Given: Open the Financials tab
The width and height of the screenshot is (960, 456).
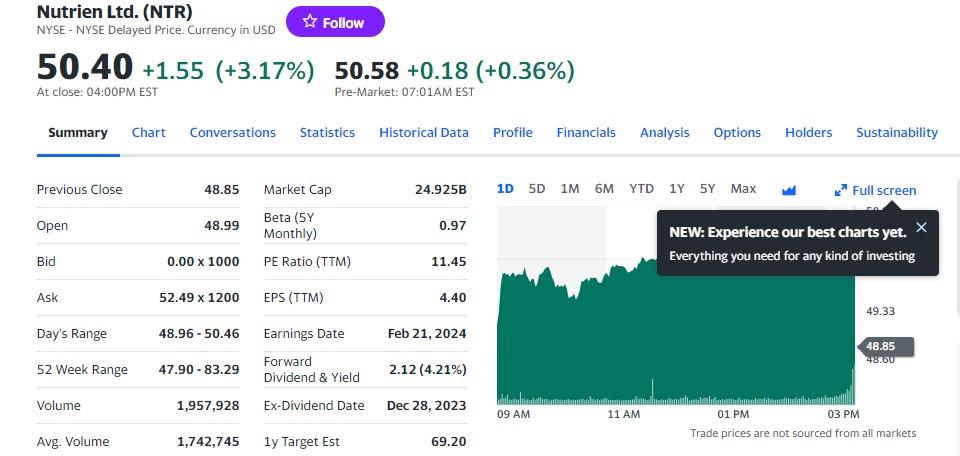Looking at the screenshot, I should tap(586, 132).
